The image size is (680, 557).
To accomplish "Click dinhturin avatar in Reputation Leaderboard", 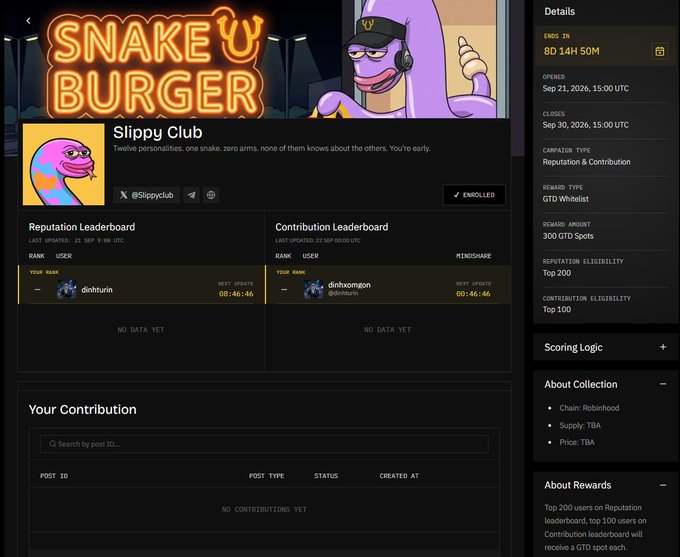I will coord(66,290).
